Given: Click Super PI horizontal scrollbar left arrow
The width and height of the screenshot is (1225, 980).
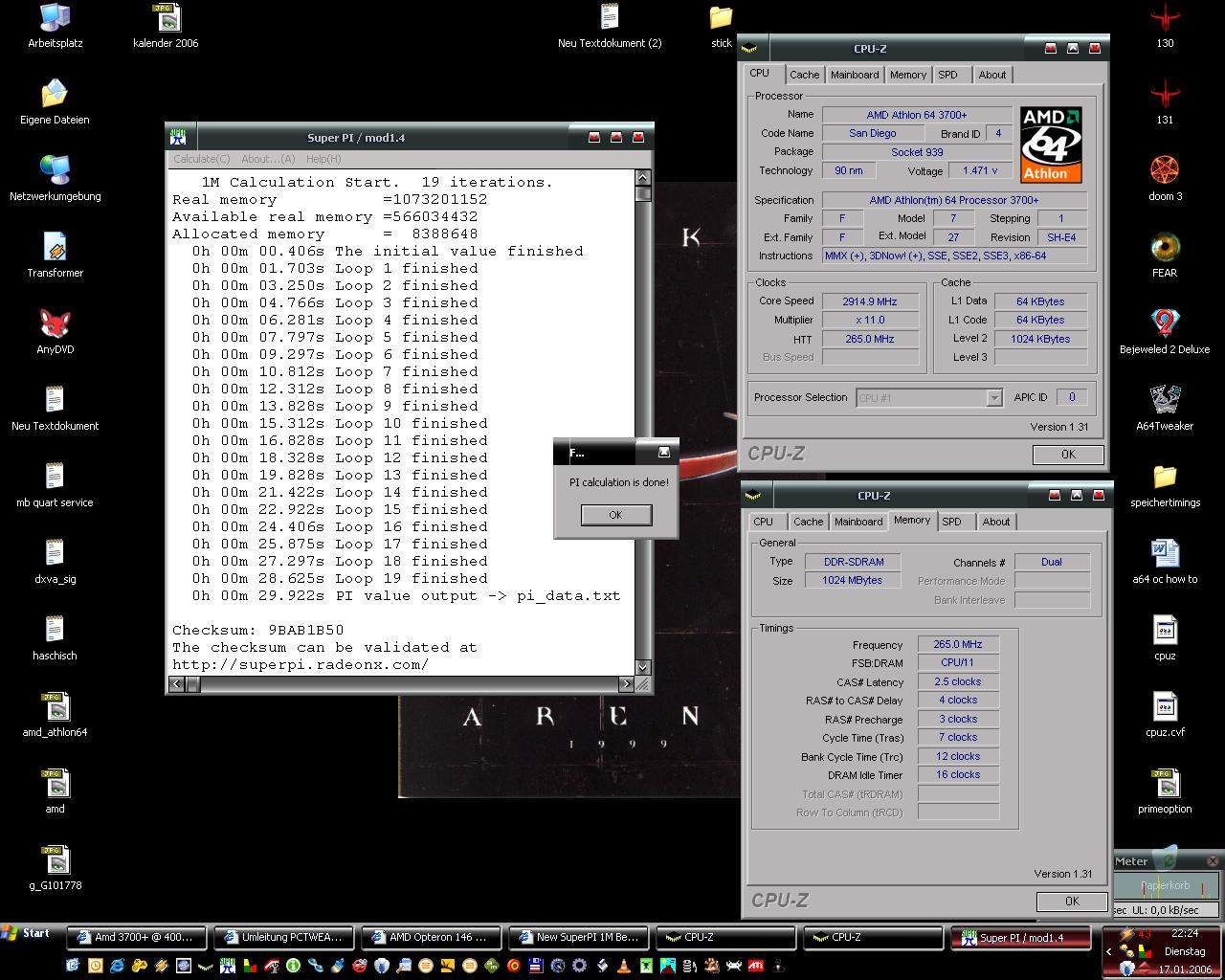Looking at the screenshot, I should pyautogui.click(x=176, y=684).
